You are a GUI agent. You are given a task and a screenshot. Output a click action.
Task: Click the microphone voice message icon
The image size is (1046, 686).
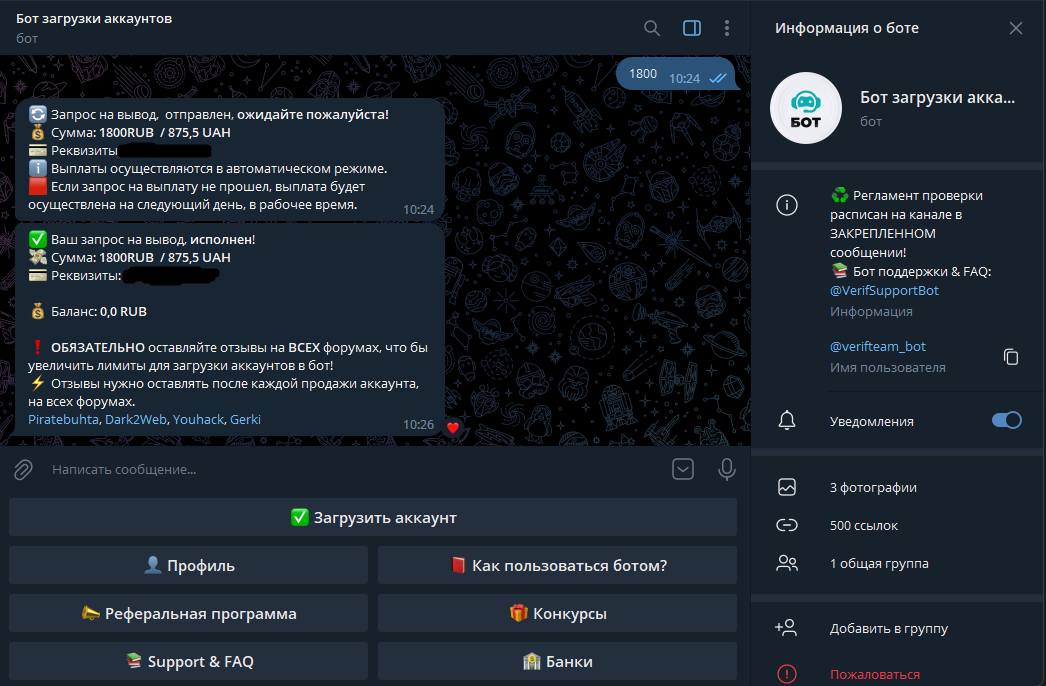point(727,469)
